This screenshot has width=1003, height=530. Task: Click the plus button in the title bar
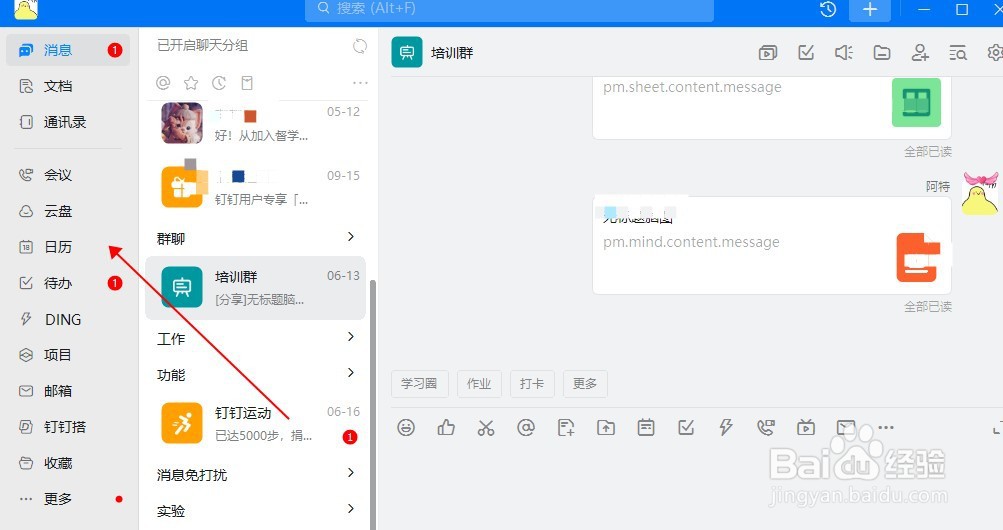click(x=870, y=9)
